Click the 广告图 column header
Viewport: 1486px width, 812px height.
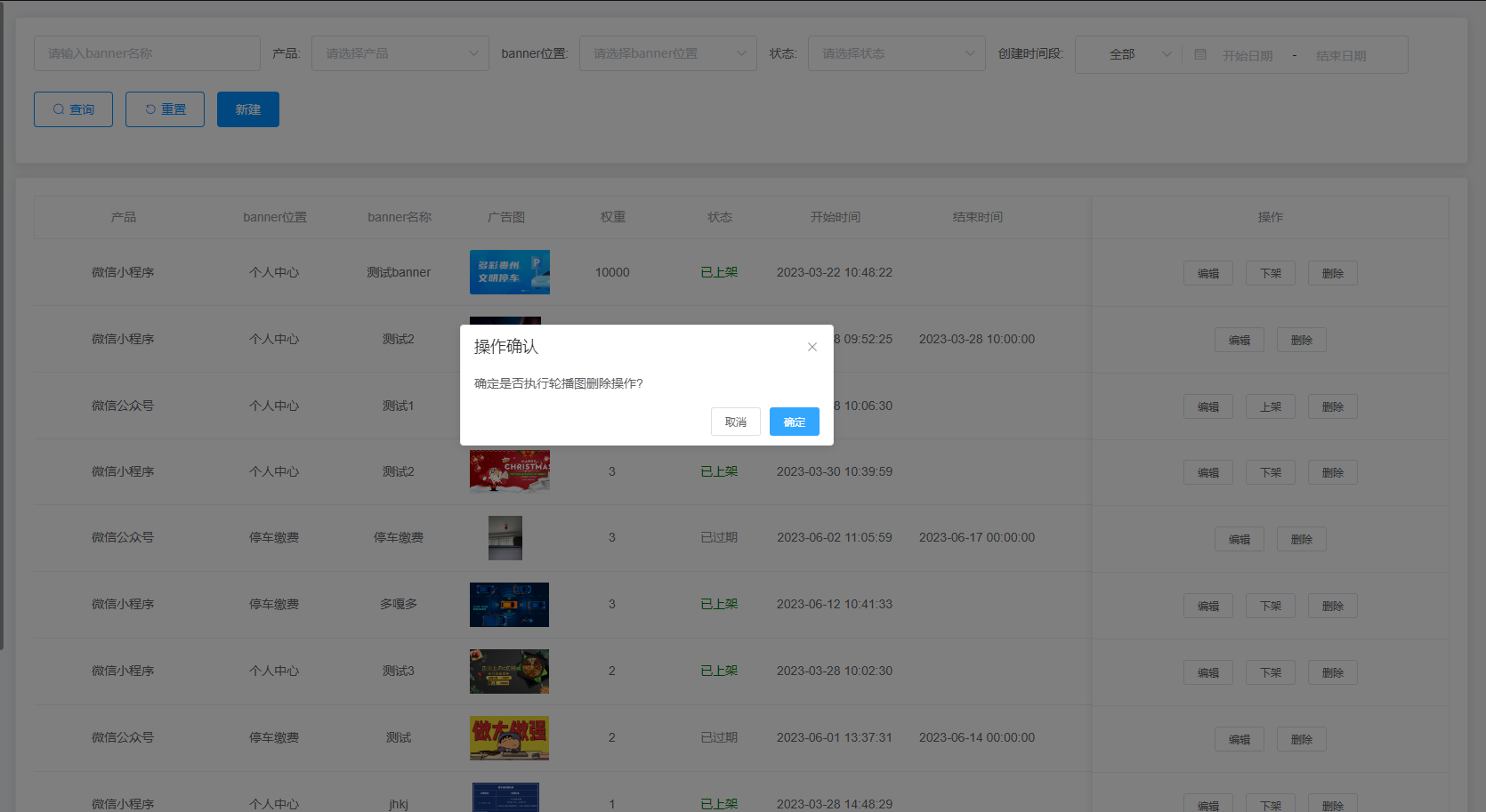tap(505, 217)
